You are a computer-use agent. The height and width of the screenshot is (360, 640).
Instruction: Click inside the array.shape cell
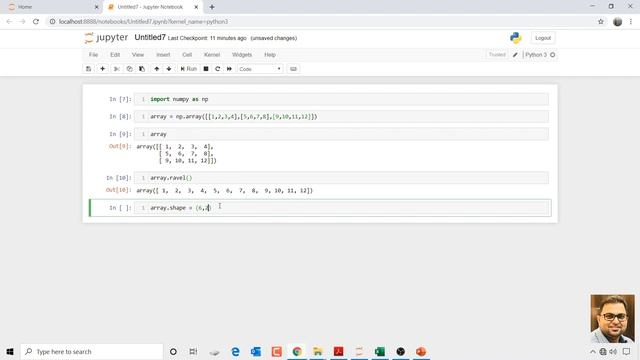(x=341, y=208)
